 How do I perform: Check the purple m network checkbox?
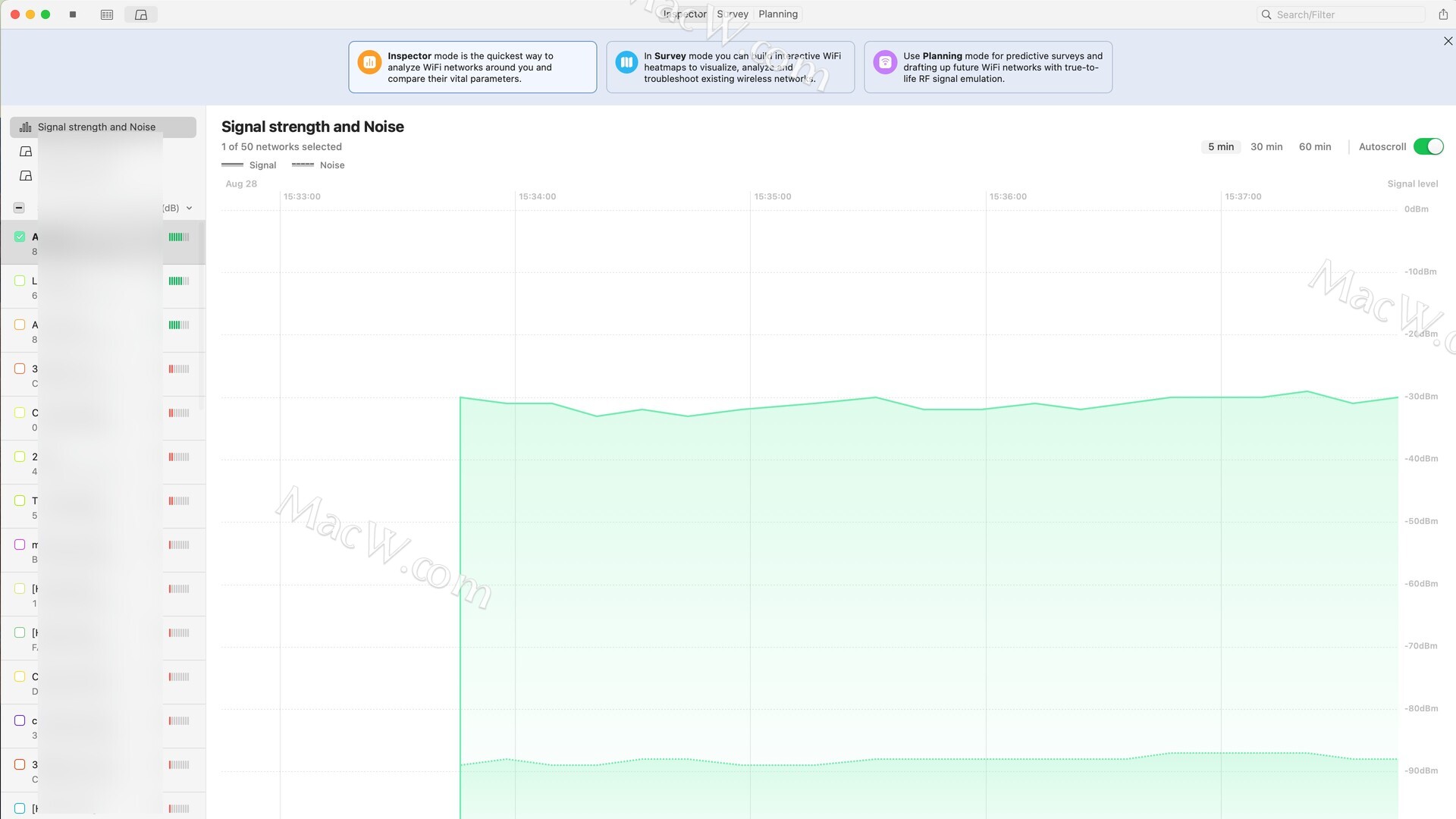click(20, 544)
